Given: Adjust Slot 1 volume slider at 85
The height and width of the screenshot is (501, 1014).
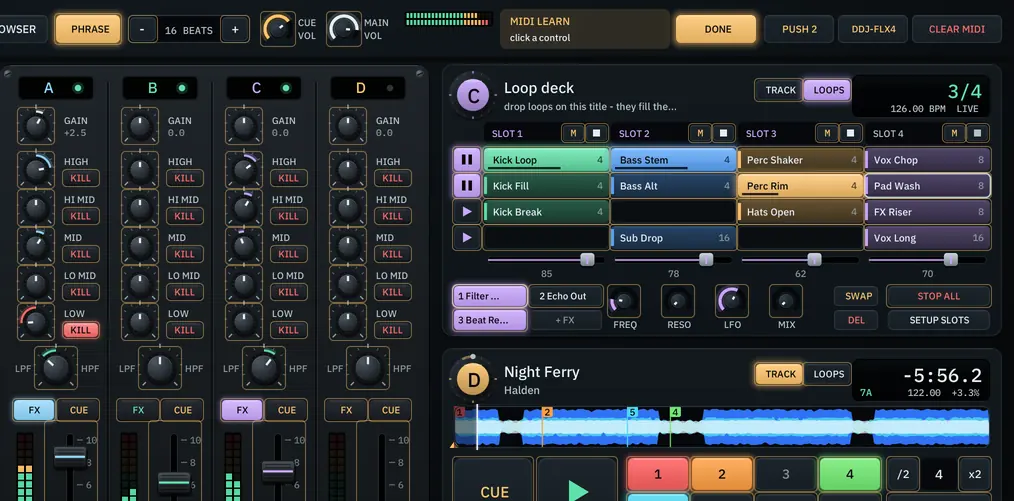Looking at the screenshot, I should point(587,259).
